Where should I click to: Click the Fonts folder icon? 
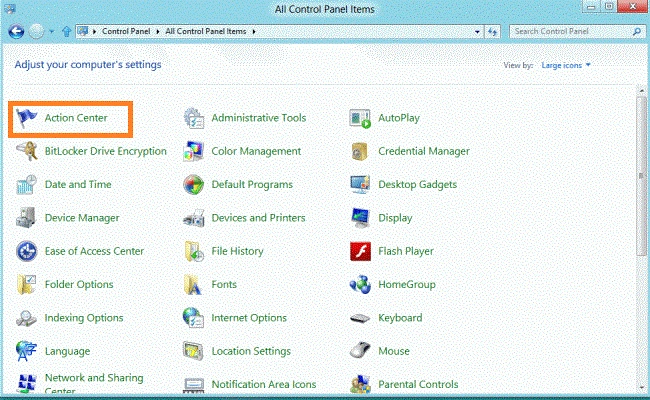click(193, 285)
